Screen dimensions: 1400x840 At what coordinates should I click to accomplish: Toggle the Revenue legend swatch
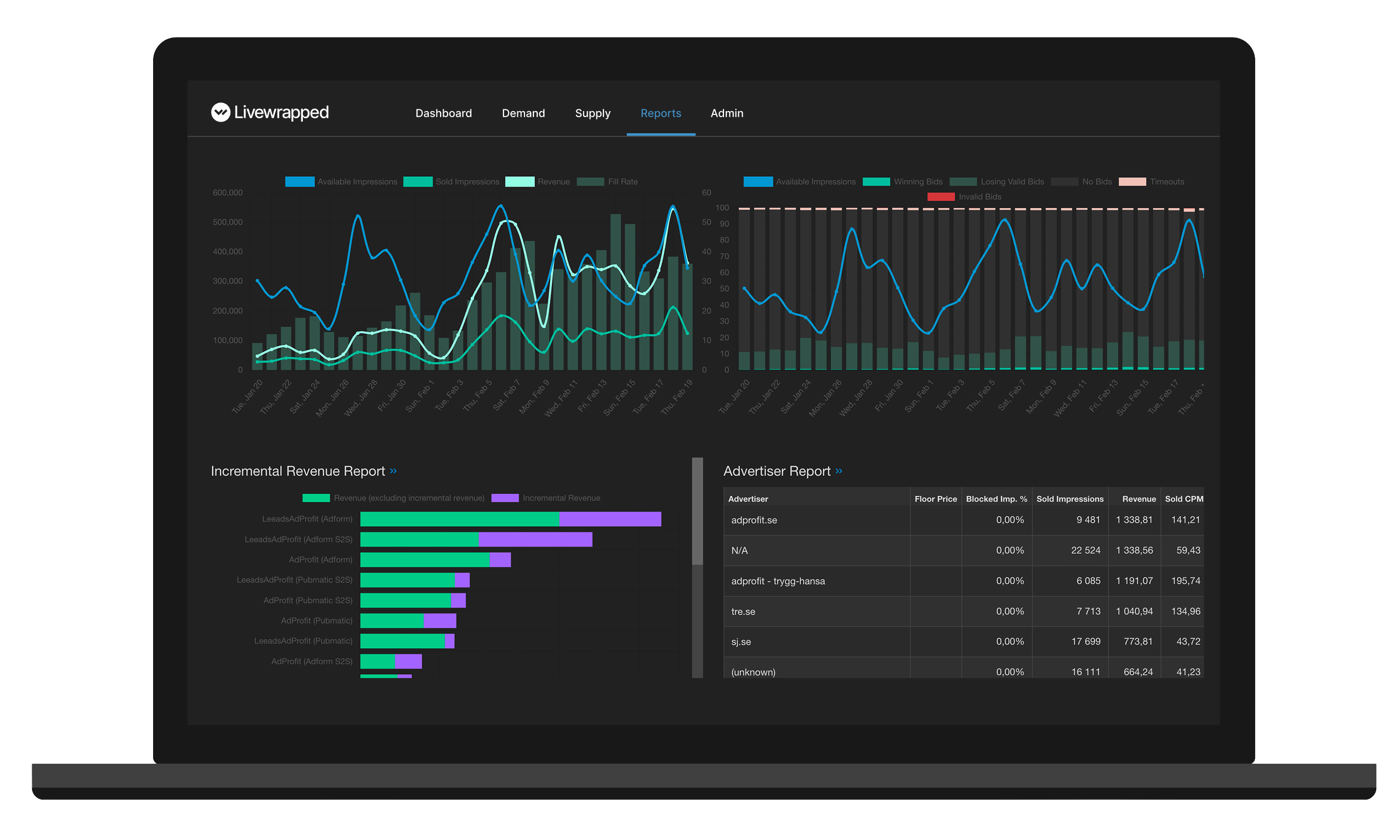[519, 181]
